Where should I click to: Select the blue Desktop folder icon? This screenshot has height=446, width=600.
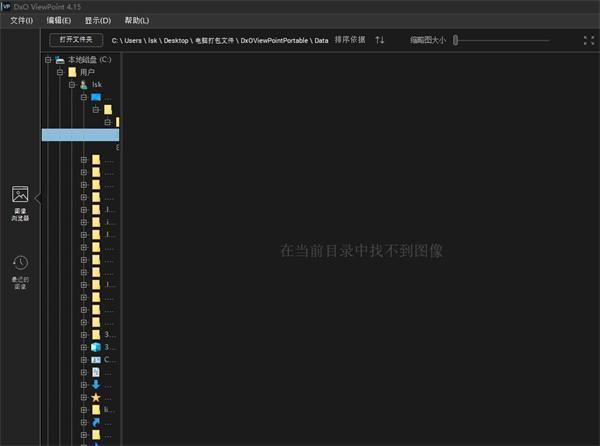click(96, 97)
